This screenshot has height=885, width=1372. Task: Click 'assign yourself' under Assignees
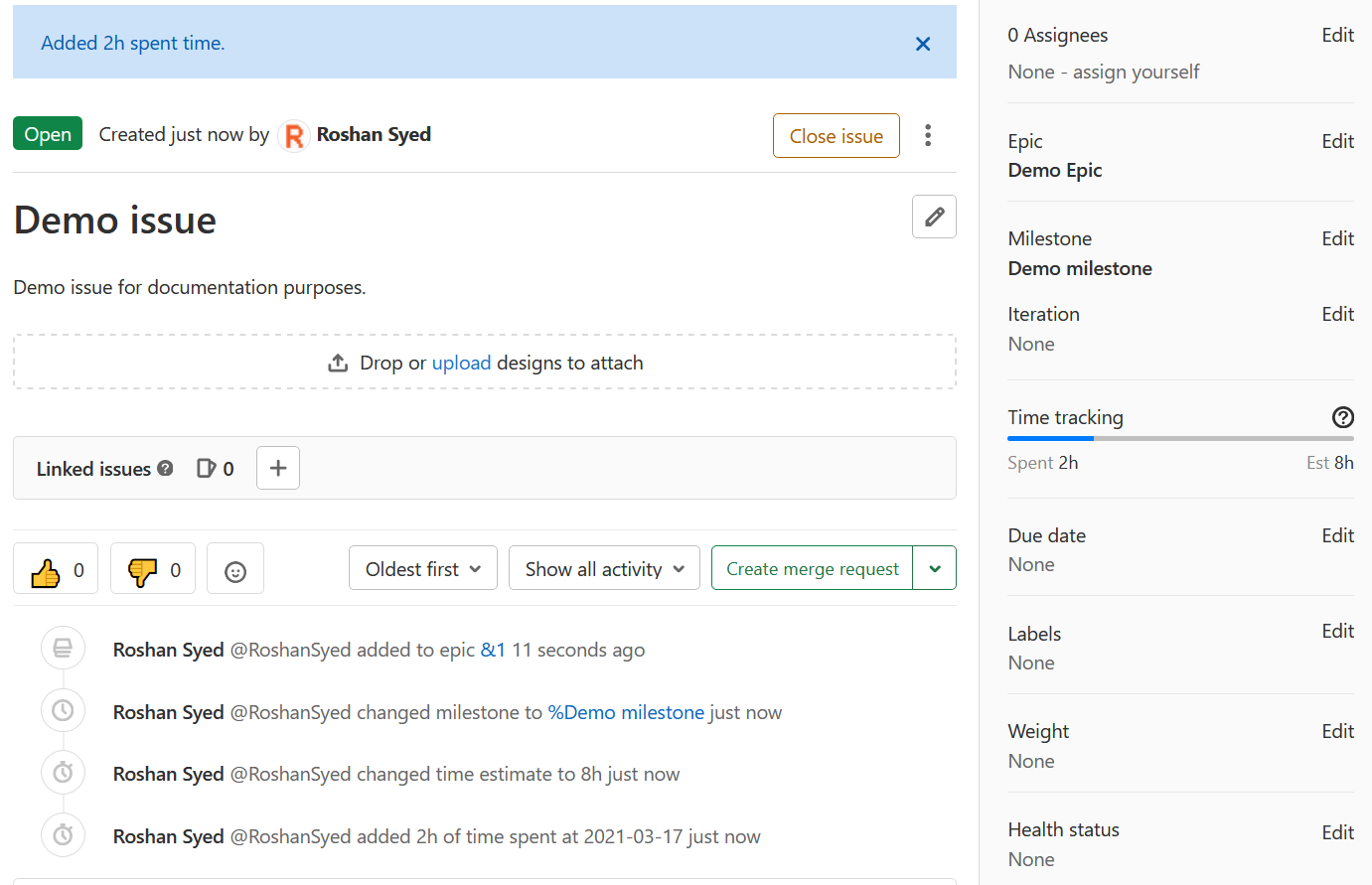coord(1136,72)
